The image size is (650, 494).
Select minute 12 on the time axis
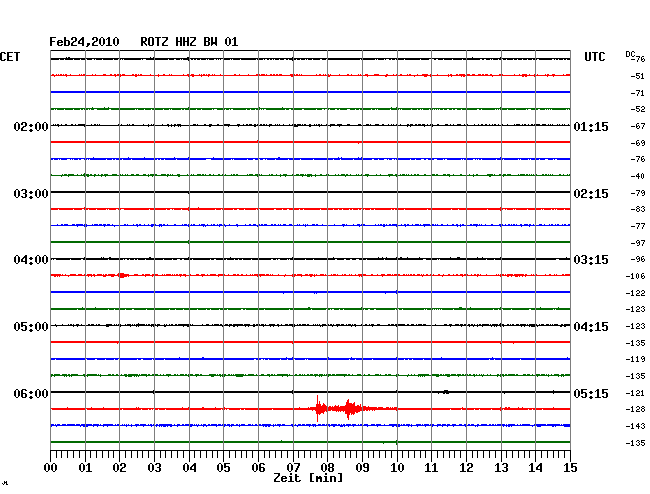tap(466, 468)
